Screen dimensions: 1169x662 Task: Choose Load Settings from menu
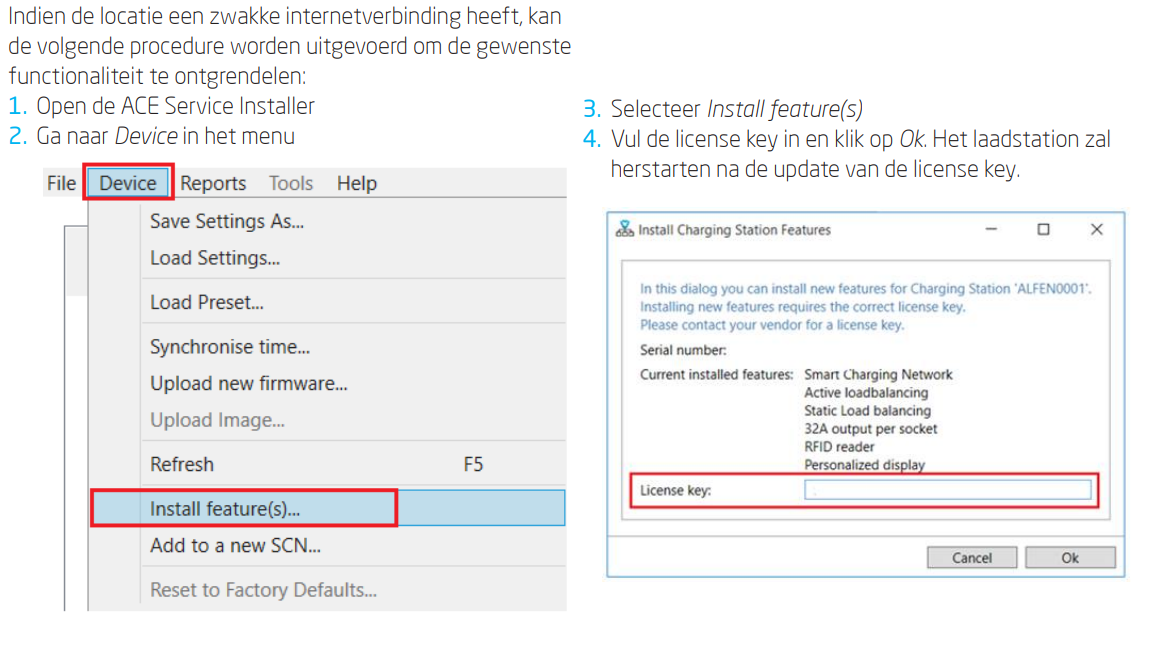tap(215, 258)
